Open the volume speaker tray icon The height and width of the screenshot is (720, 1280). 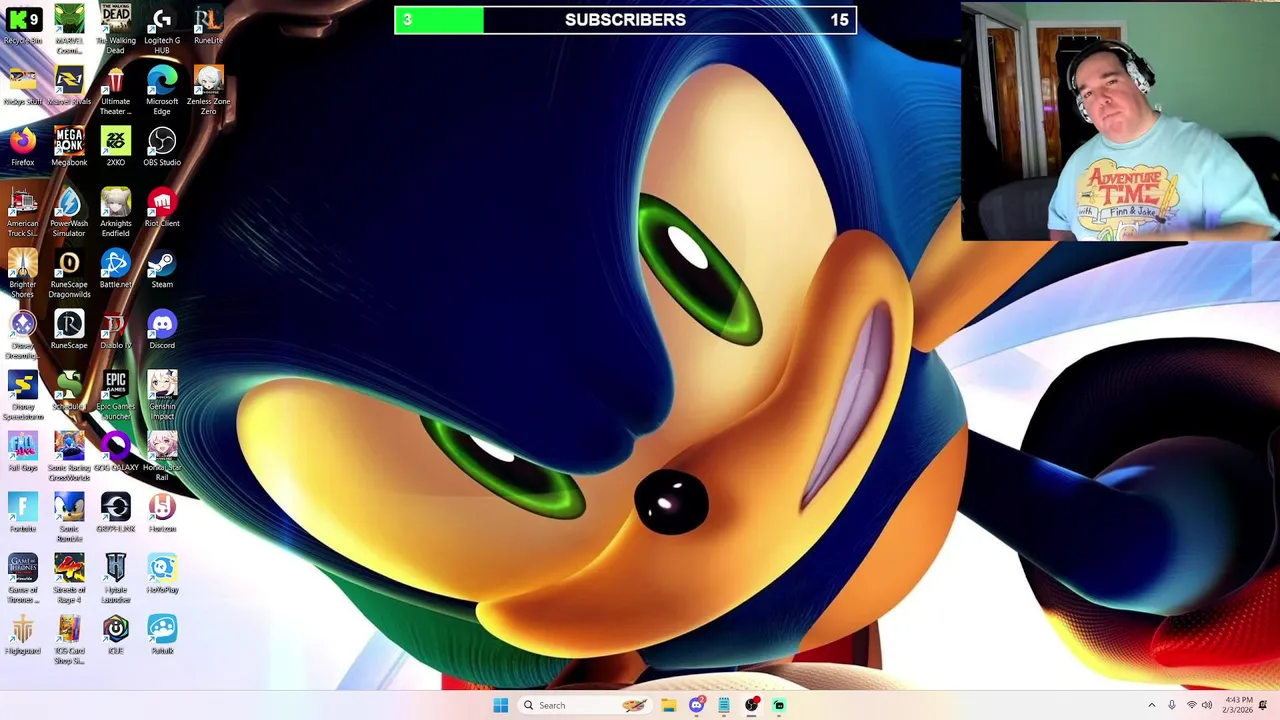pos(1207,705)
